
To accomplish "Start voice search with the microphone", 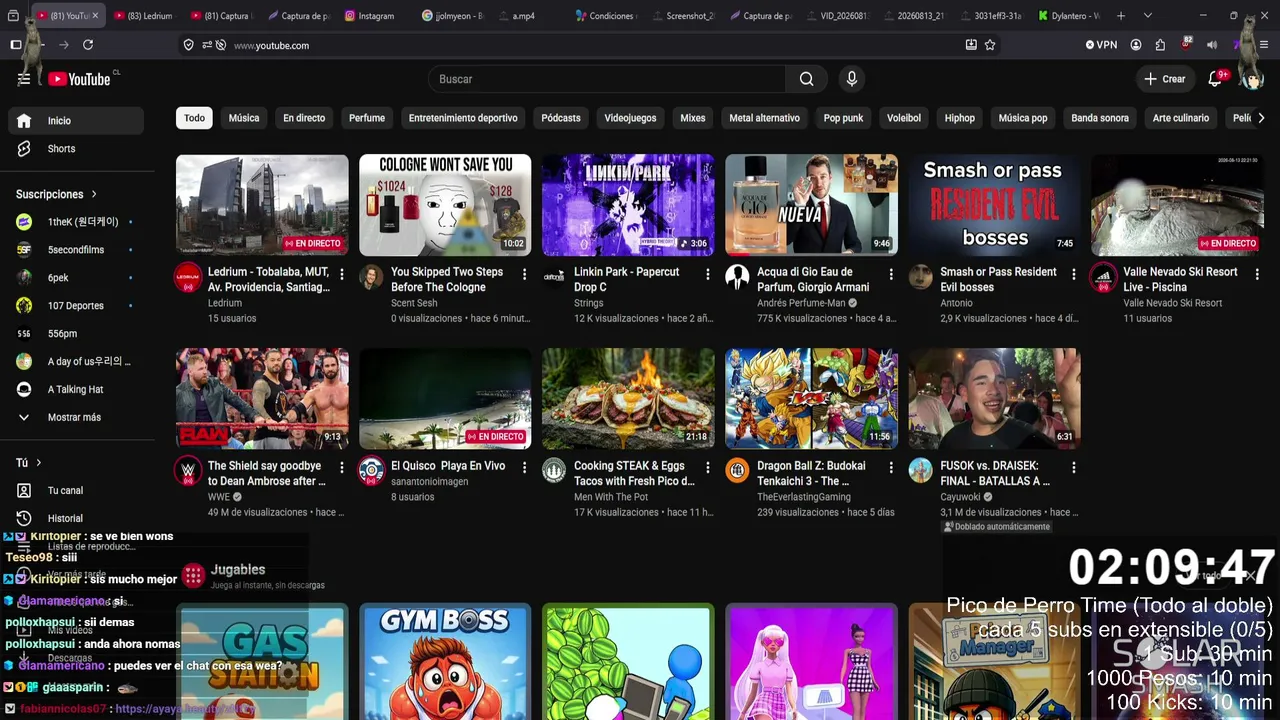I will point(852,79).
